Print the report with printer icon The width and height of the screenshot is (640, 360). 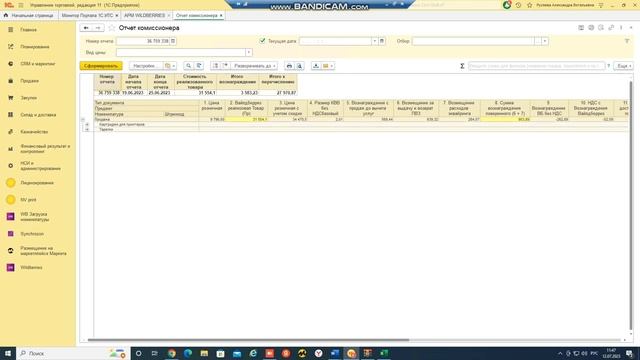(289, 66)
